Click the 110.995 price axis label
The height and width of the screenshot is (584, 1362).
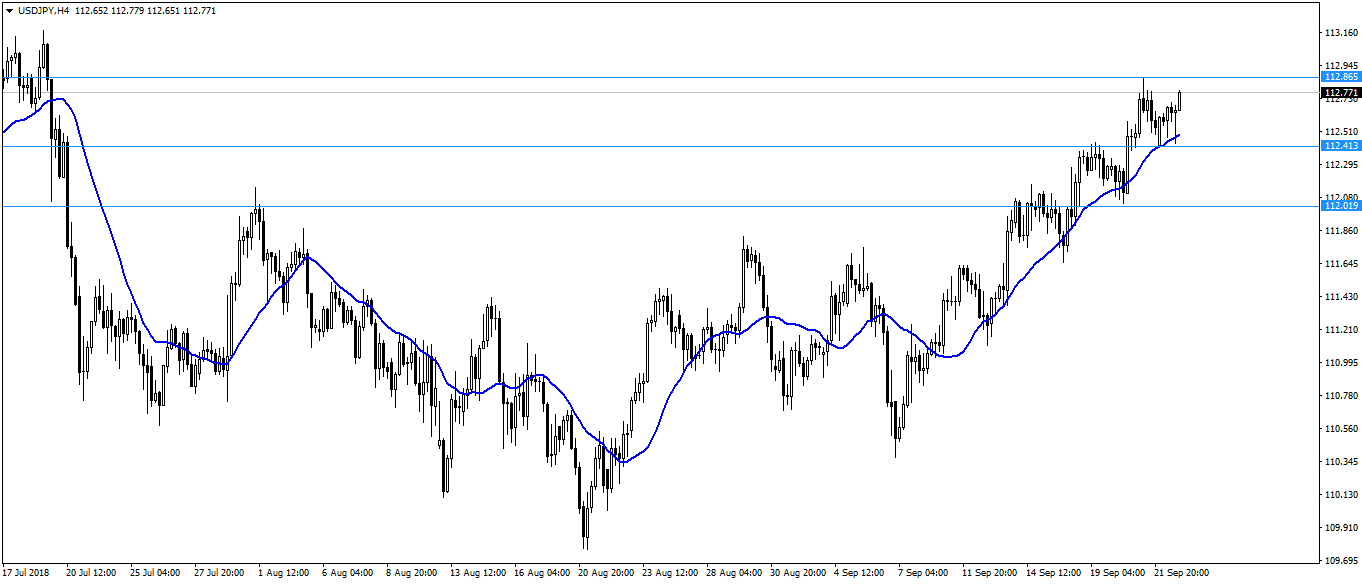pos(1340,363)
